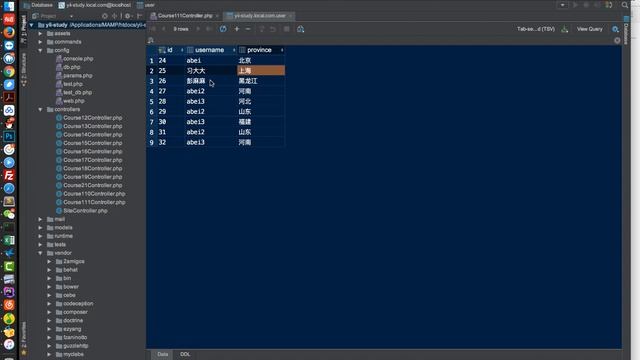Go to the previous page of rows
640x360 pixels.
pyautogui.click(x=164, y=29)
